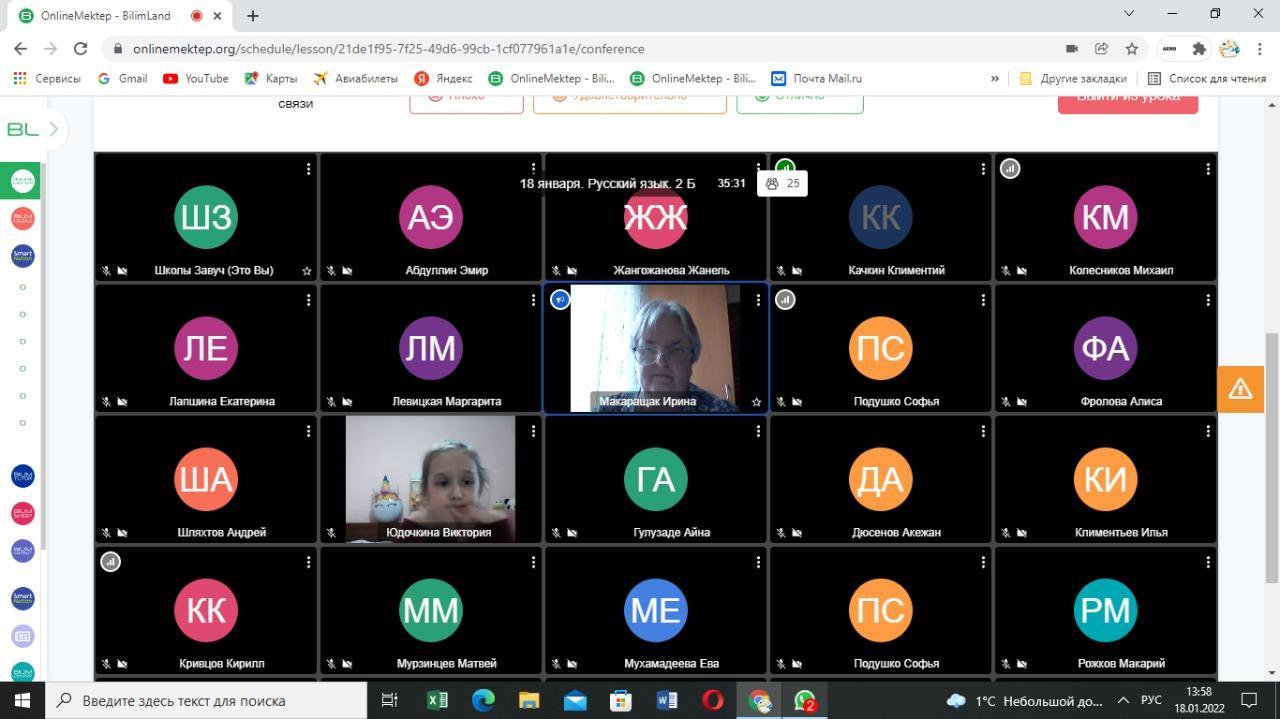1280x719 pixels.
Task: Open three-dot menu on Лапшина Екатерина tile
Action: [308, 300]
